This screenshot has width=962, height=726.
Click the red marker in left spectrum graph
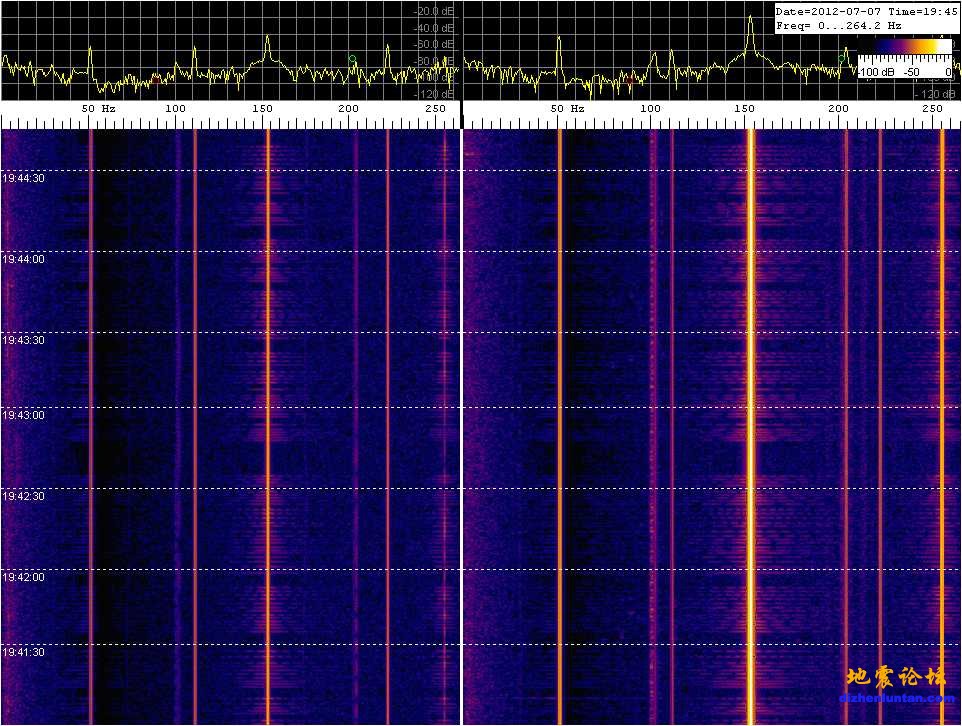coord(156,80)
